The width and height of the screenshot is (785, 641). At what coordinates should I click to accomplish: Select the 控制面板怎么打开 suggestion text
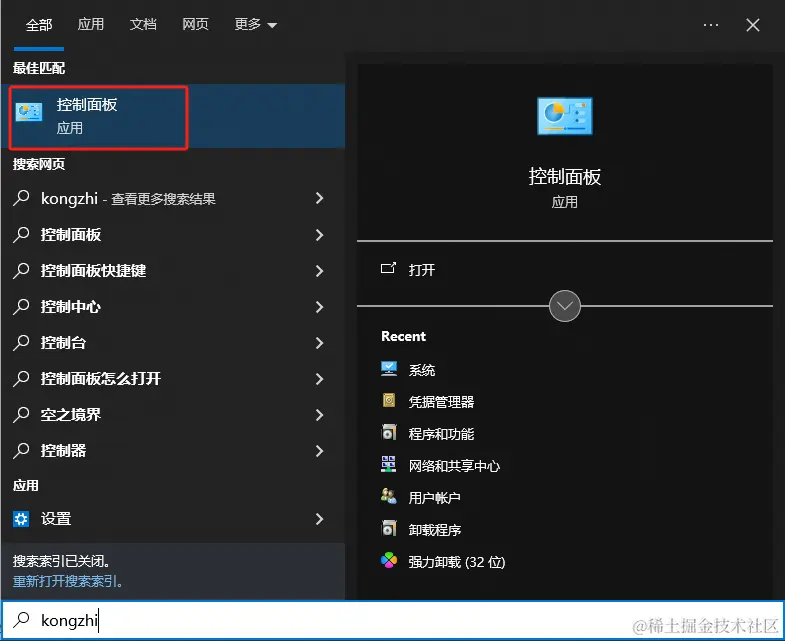point(101,379)
